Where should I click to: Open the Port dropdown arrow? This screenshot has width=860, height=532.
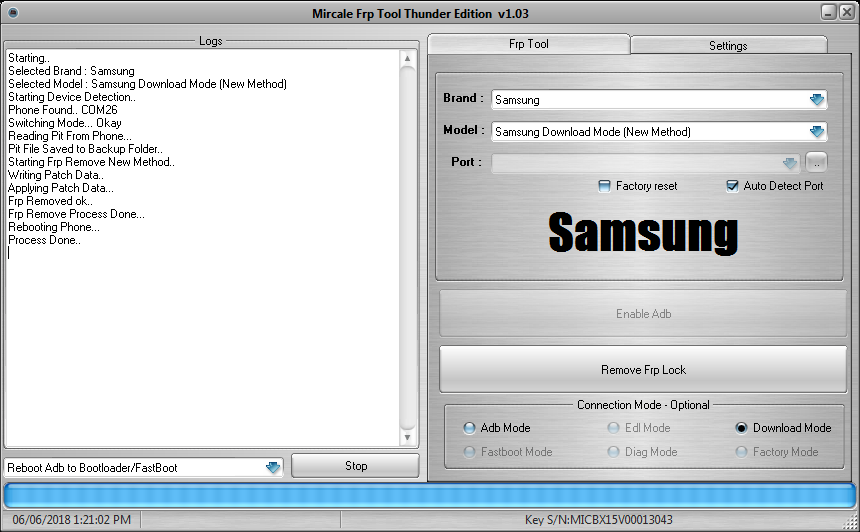[x=789, y=163]
